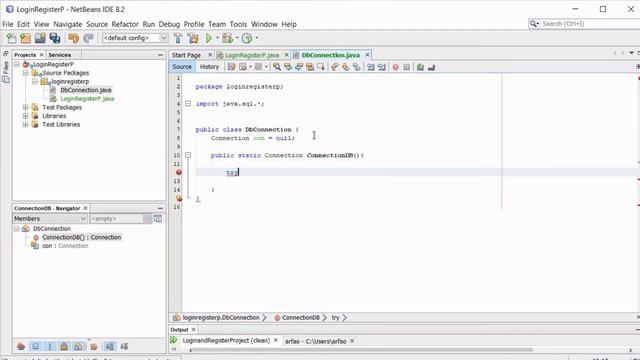Image resolution: width=640 pixels, height=360 pixels.
Task: Start Macro Recording with red circle icon
Action: 395,67
